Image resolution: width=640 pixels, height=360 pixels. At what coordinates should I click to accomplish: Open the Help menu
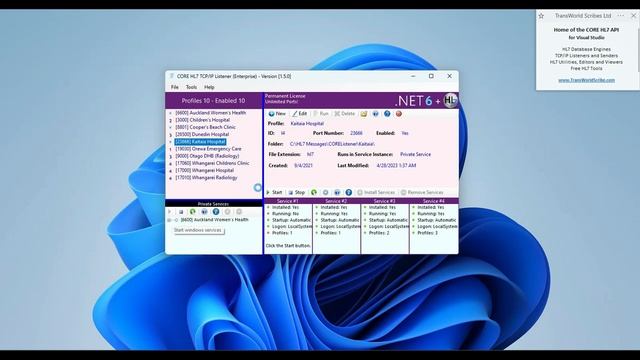tap(209, 87)
